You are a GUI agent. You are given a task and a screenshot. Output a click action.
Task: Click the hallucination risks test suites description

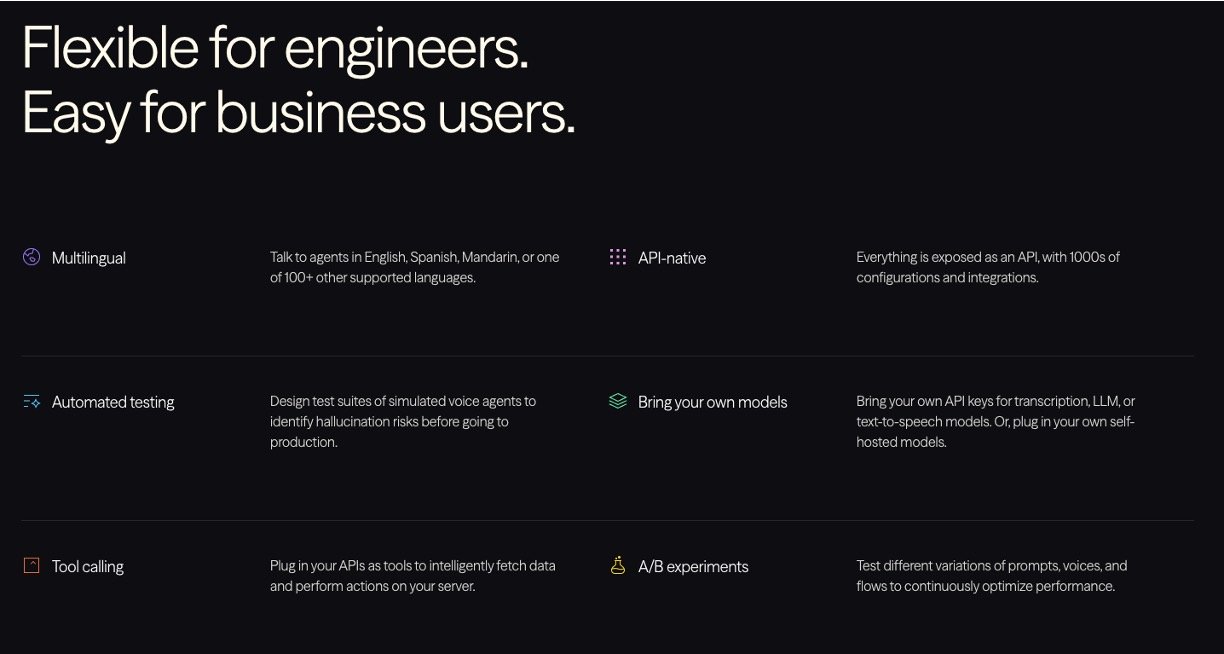(x=403, y=421)
